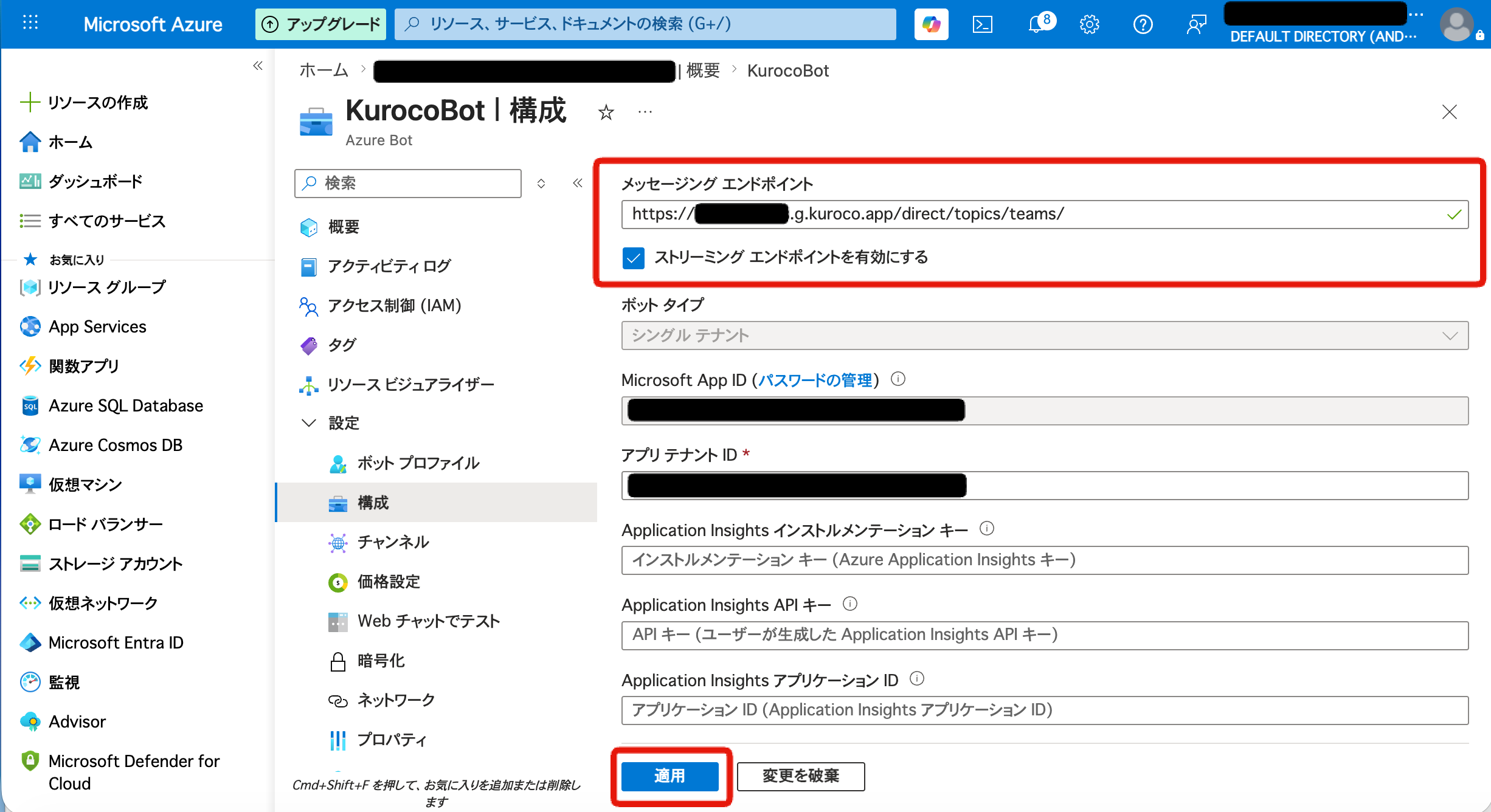
Task: Open the feedback icon in top bar
Action: tap(1196, 24)
